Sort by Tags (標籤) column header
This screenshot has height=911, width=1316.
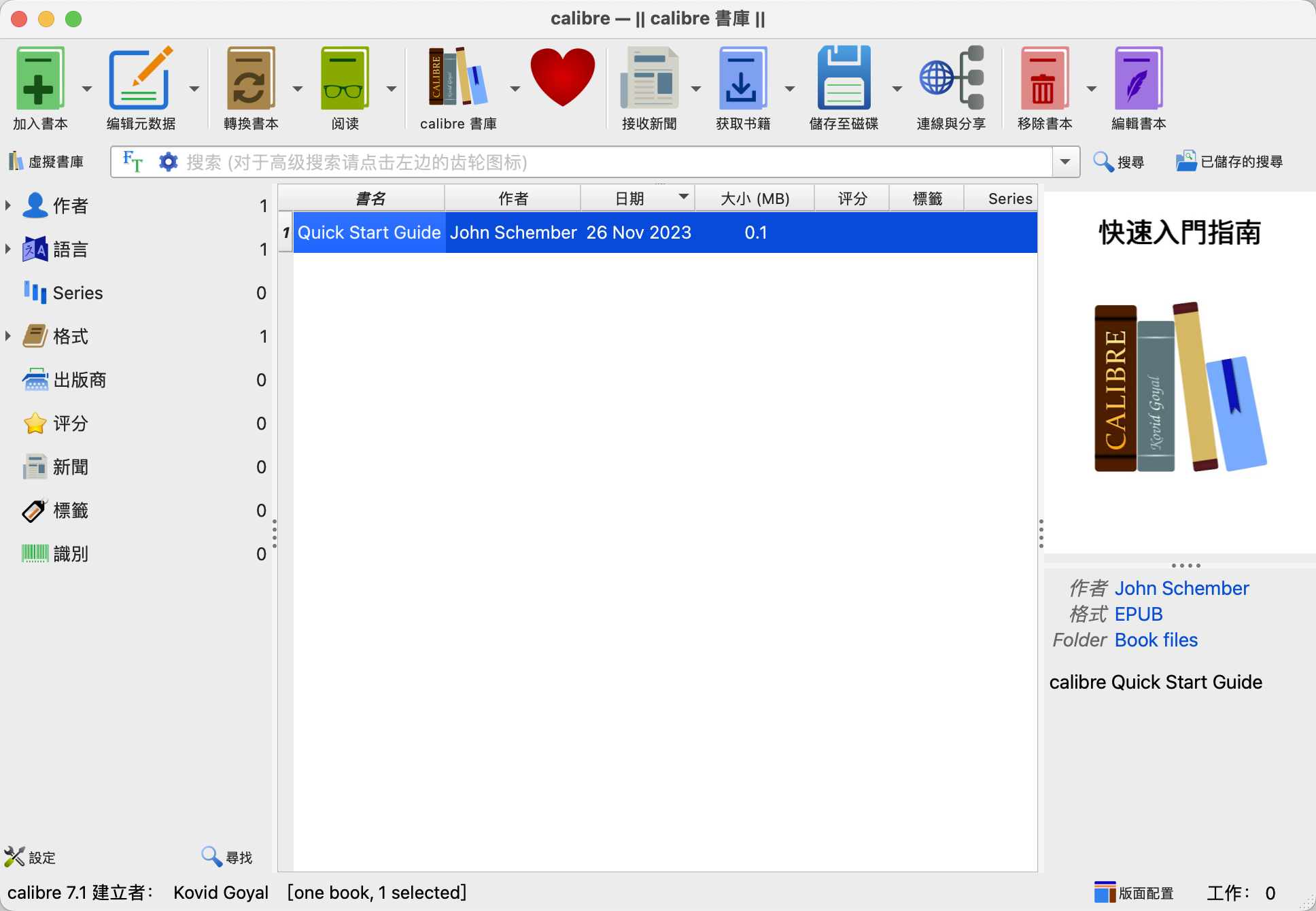(927, 199)
